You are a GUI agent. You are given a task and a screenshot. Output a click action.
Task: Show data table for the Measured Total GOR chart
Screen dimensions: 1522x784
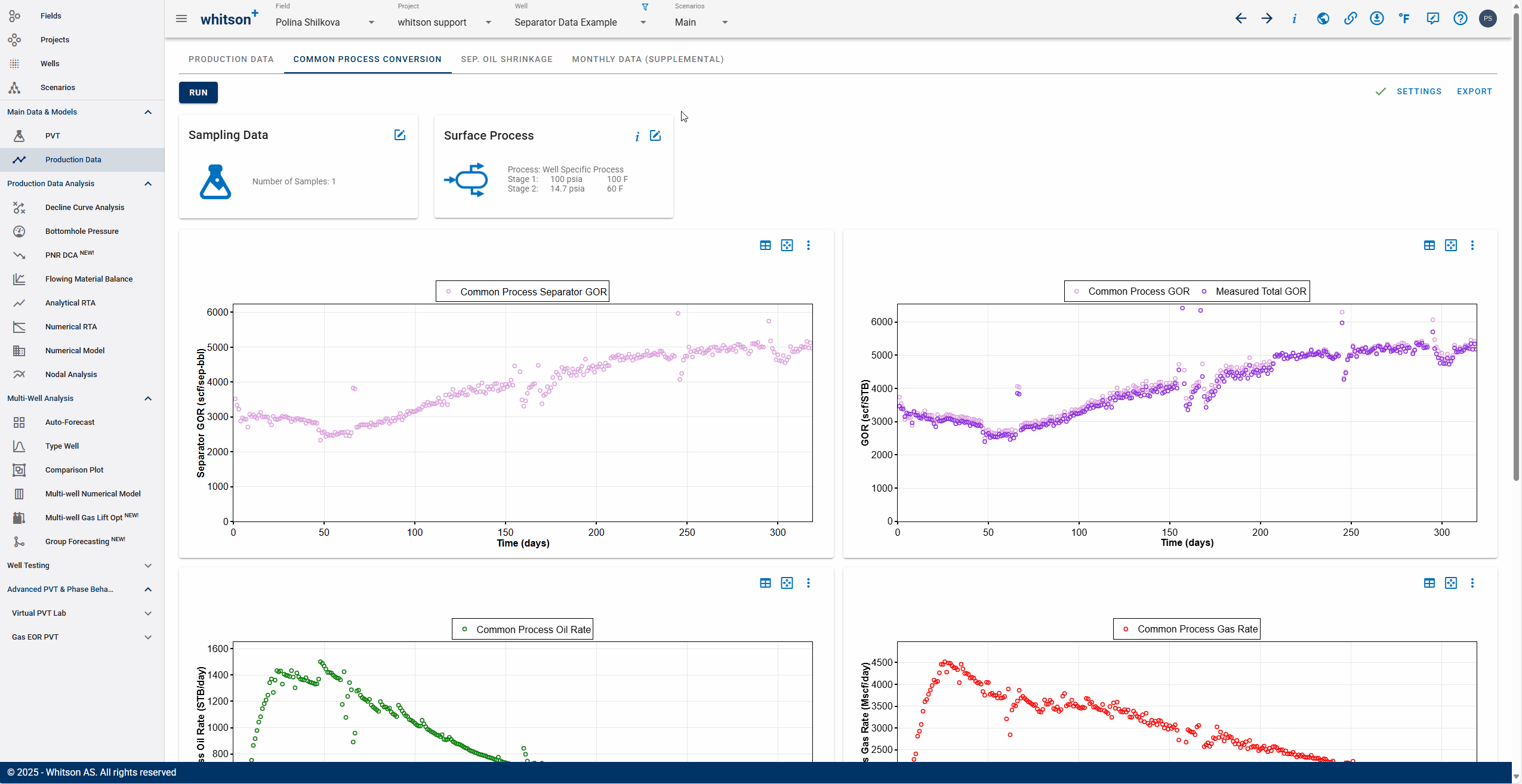click(1429, 245)
